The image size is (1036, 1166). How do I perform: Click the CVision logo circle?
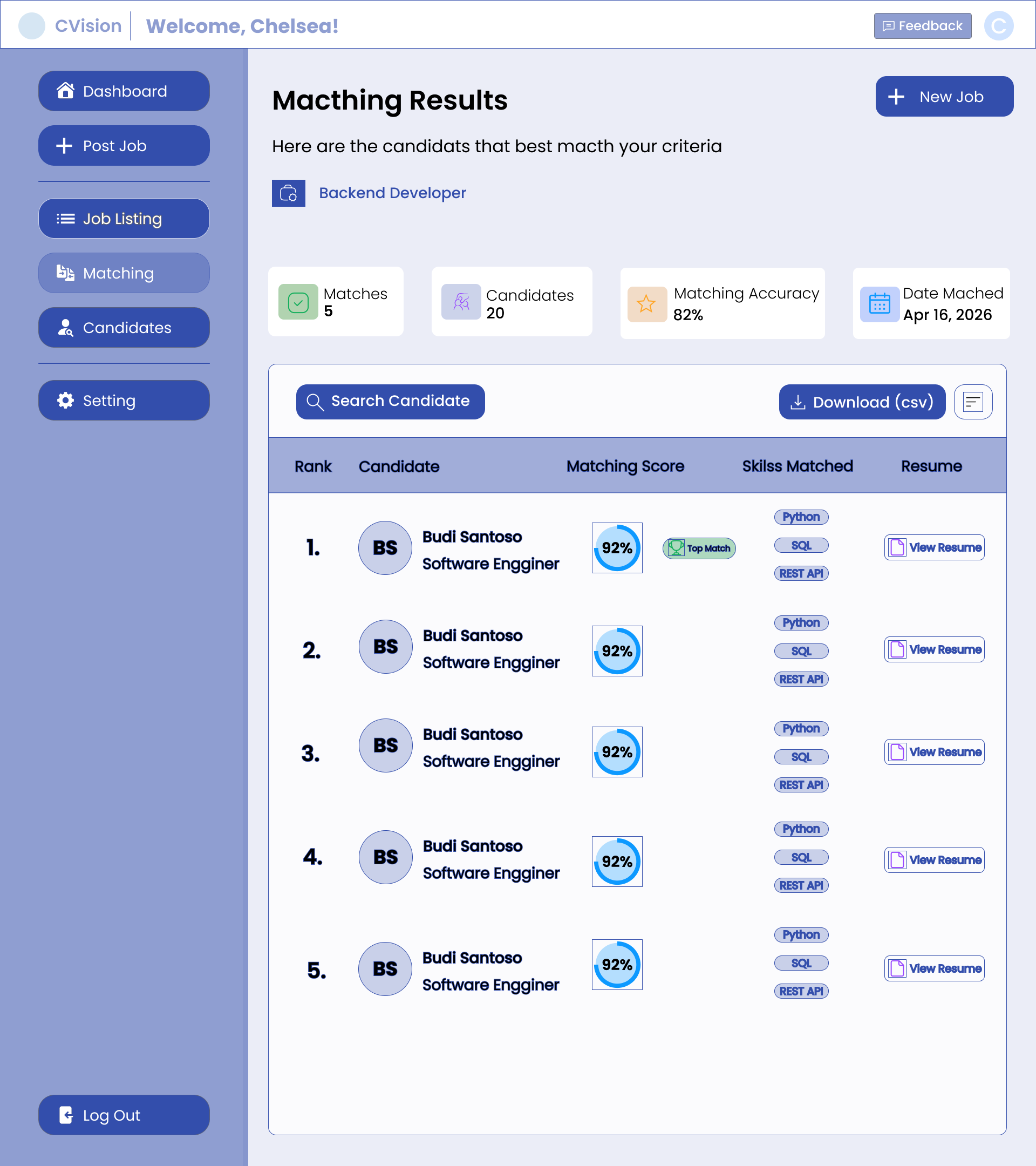coord(32,26)
